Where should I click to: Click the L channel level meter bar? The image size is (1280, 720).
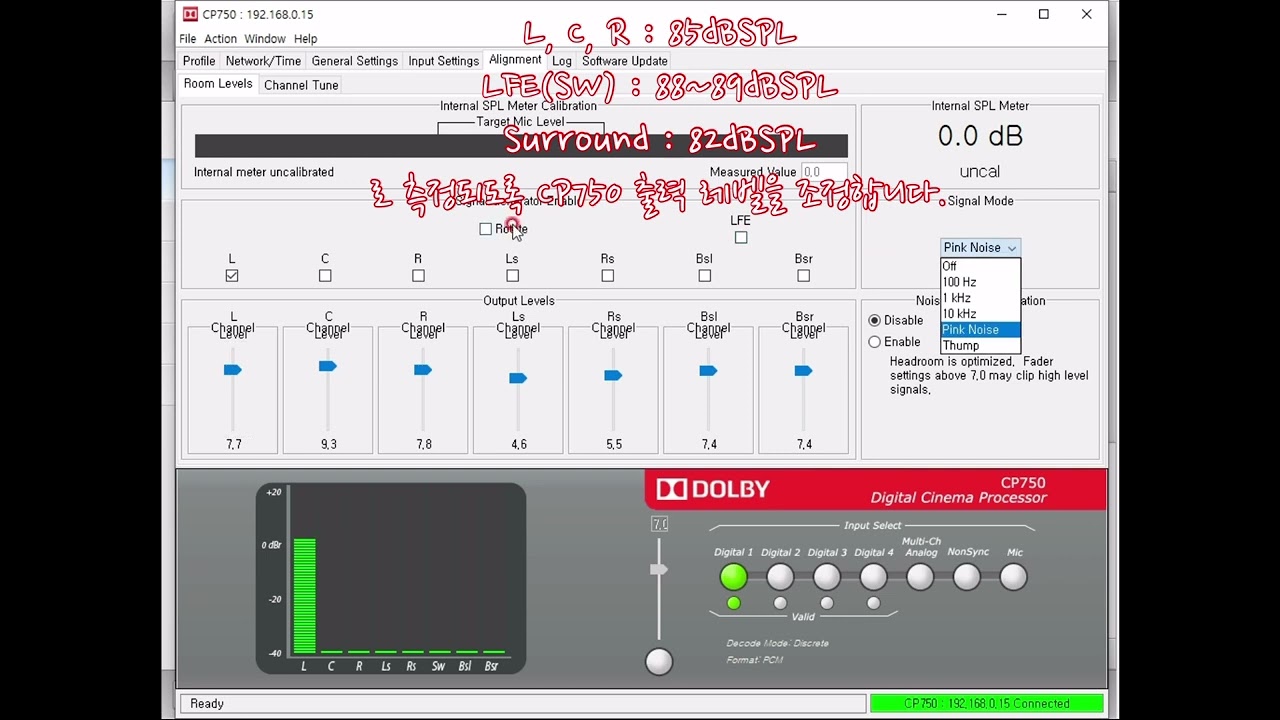pyautogui.click(x=304, y=596)
